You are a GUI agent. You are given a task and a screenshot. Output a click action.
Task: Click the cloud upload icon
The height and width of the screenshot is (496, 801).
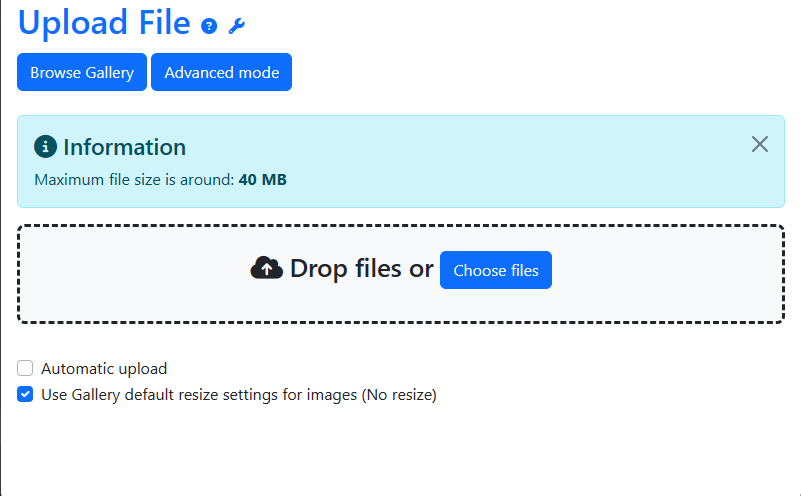(x=266, y=269)
